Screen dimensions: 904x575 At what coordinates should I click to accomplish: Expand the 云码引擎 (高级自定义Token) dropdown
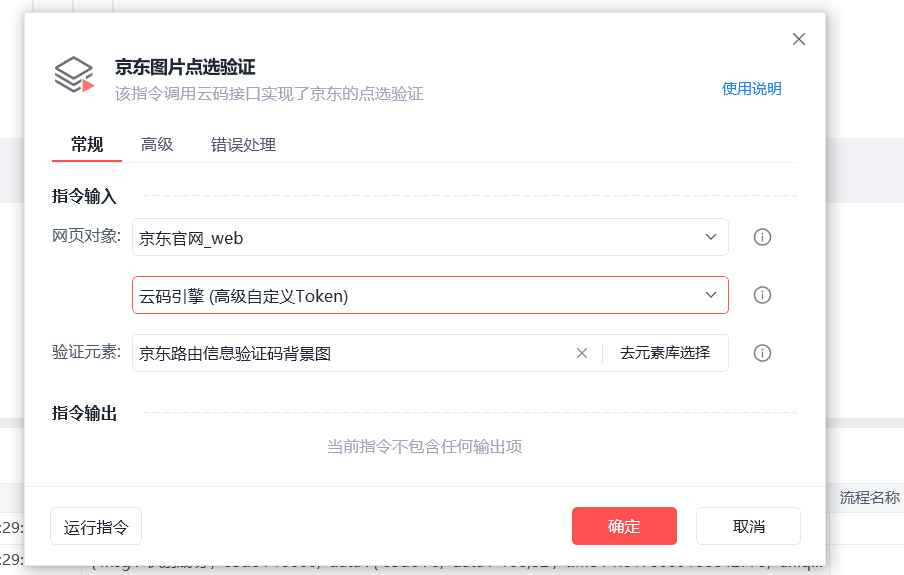pyautogui.click(x=430, y=295)
